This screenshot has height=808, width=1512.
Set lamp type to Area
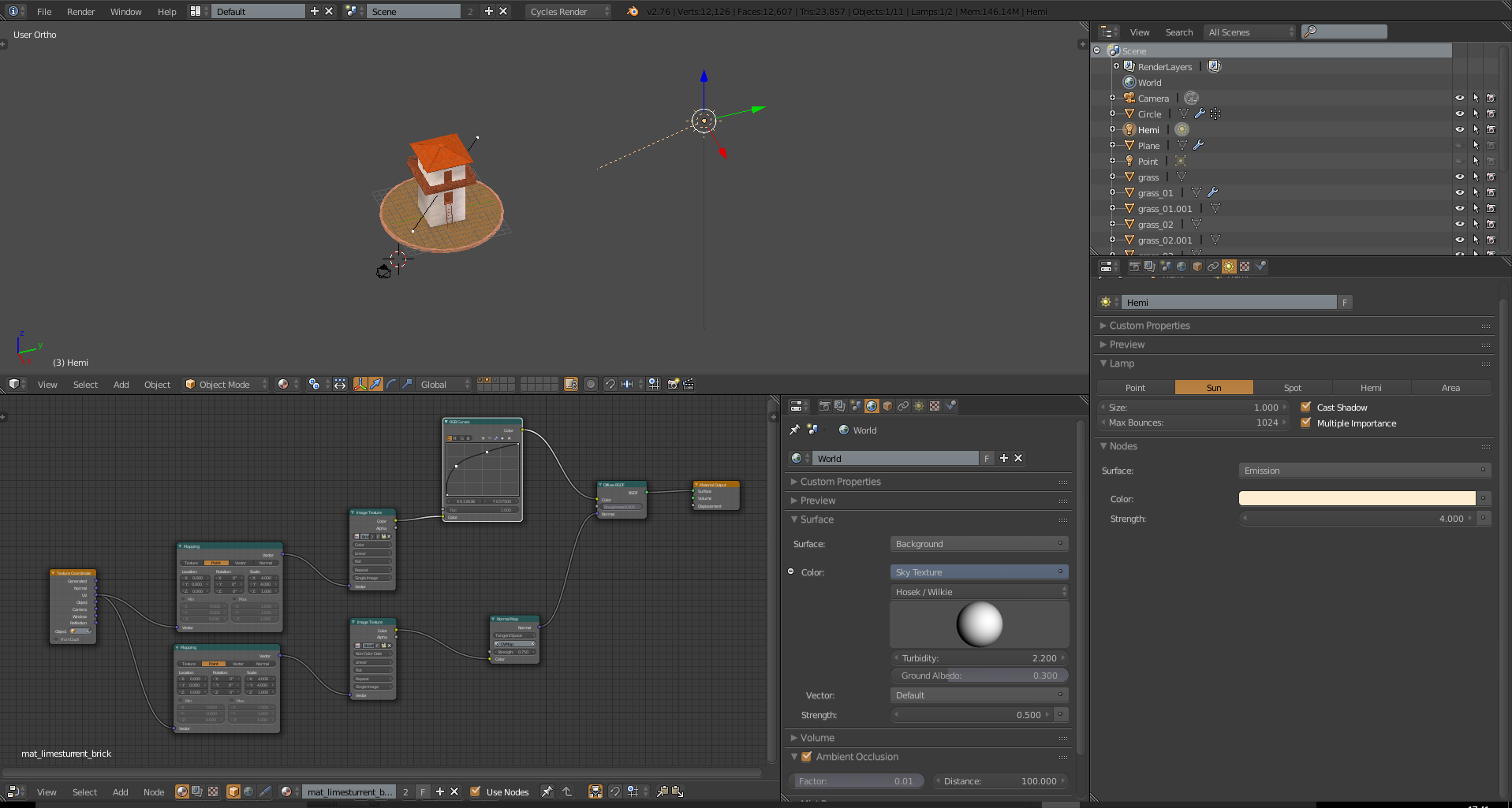pyautogui.click(x=1450, y=387)
